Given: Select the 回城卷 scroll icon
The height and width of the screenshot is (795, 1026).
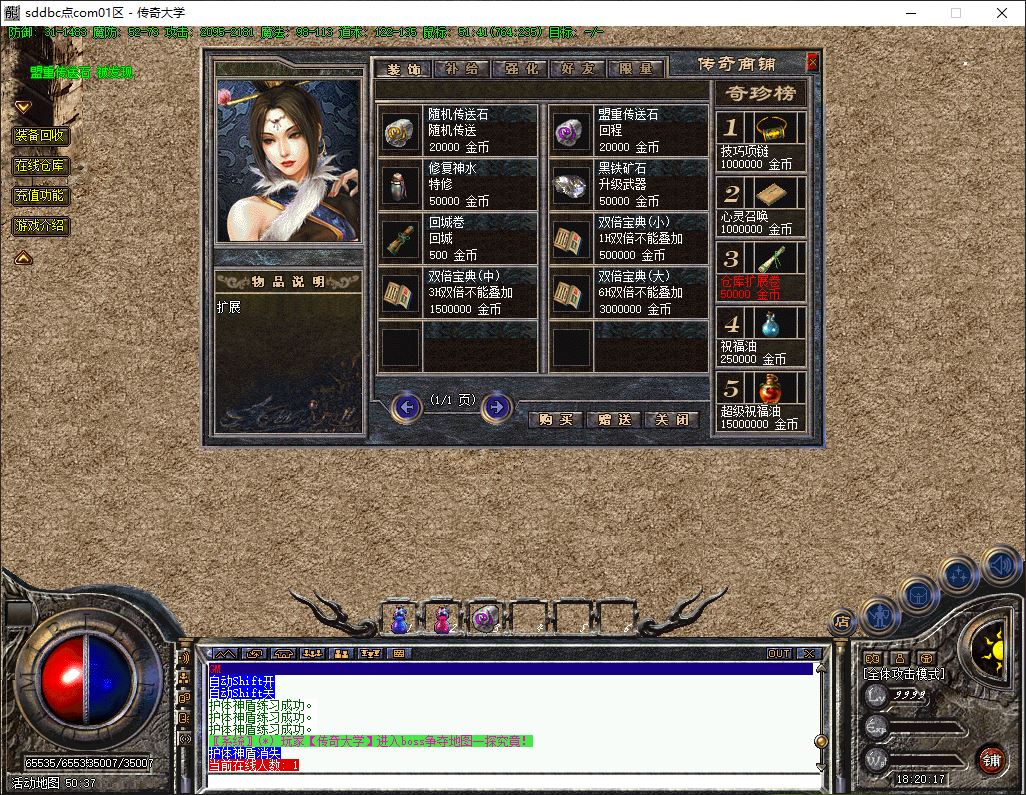Looking at the screenshot, I should tap(400, 239).
